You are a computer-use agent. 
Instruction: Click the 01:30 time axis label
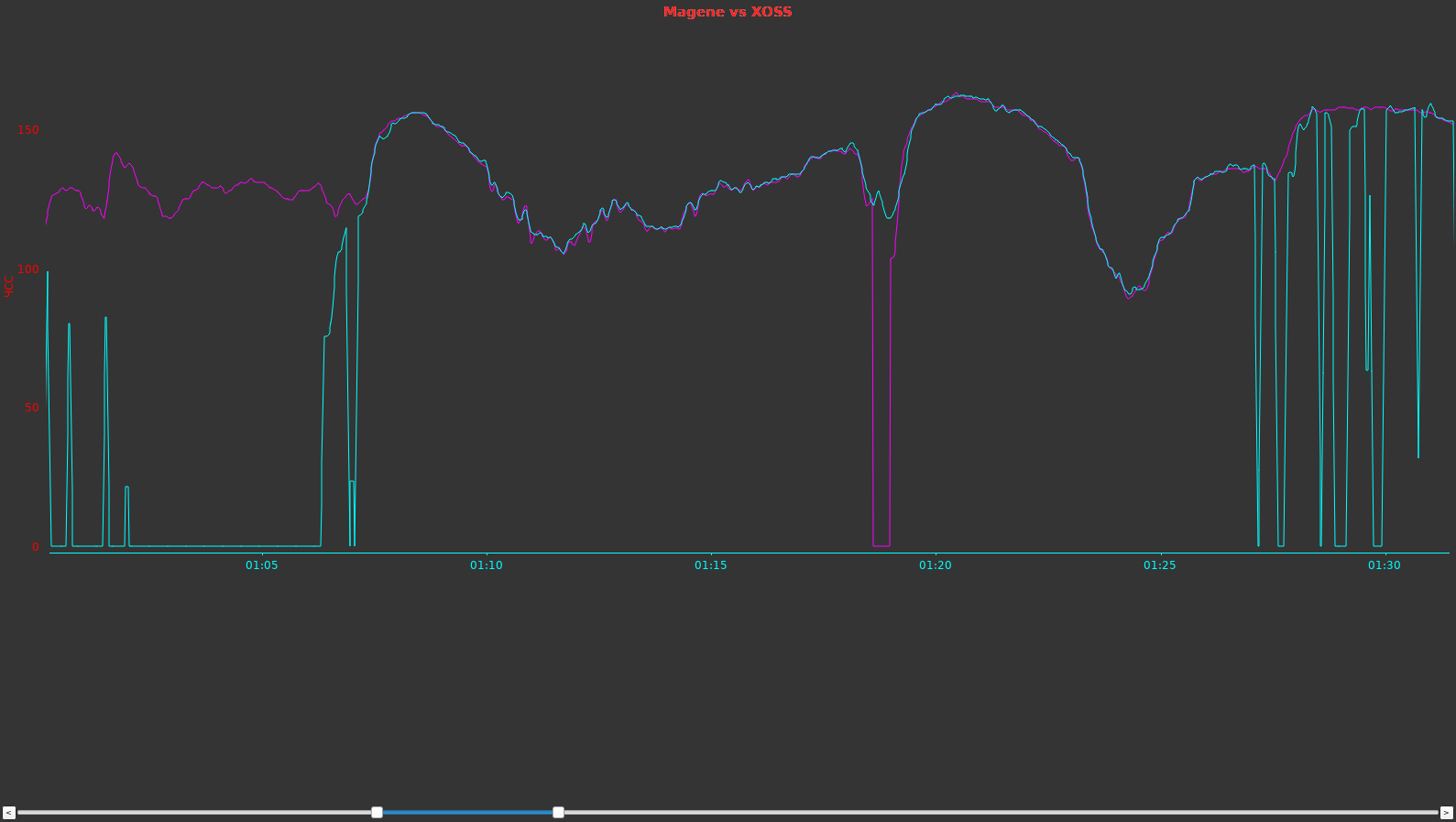click(x=1385, y=565)
